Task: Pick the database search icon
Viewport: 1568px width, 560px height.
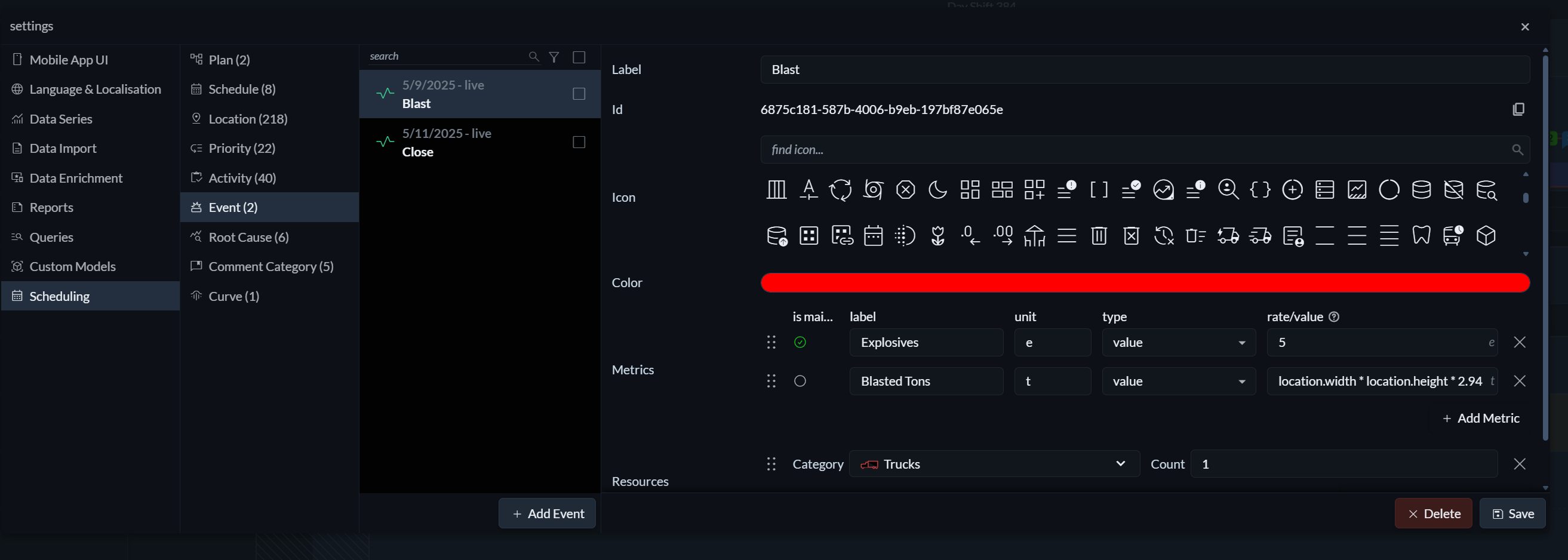Action: [1486, 190]
